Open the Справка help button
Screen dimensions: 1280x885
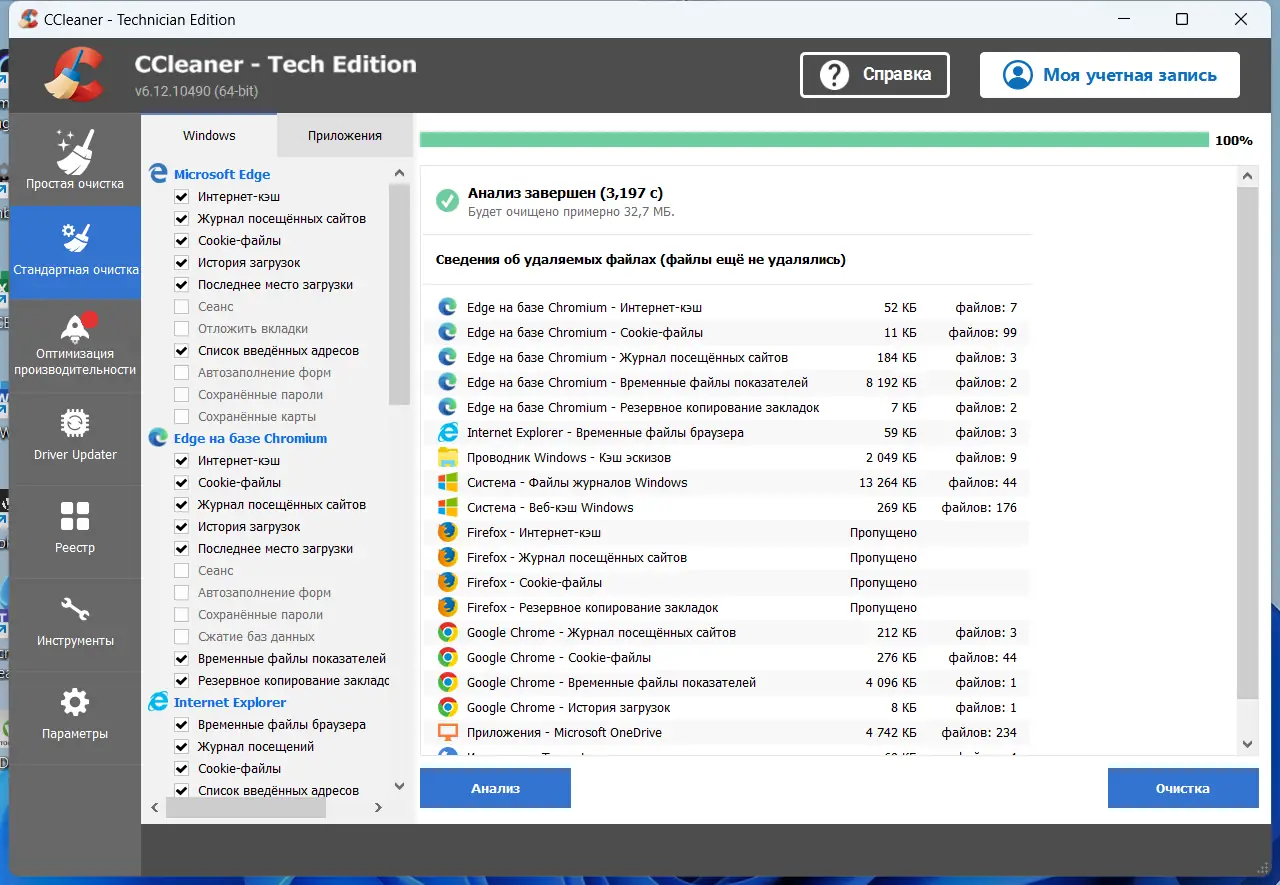pyautogui.click(x=875, y=75)
